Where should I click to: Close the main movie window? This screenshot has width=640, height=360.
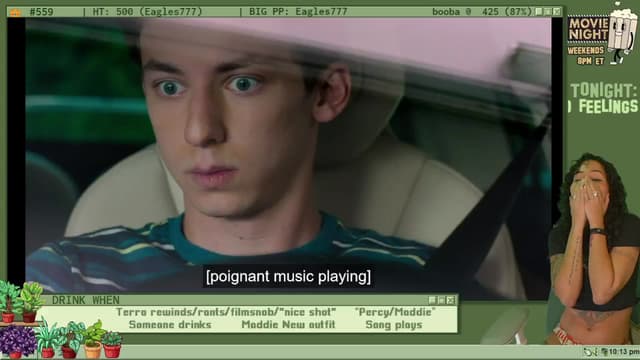[557, 12]
